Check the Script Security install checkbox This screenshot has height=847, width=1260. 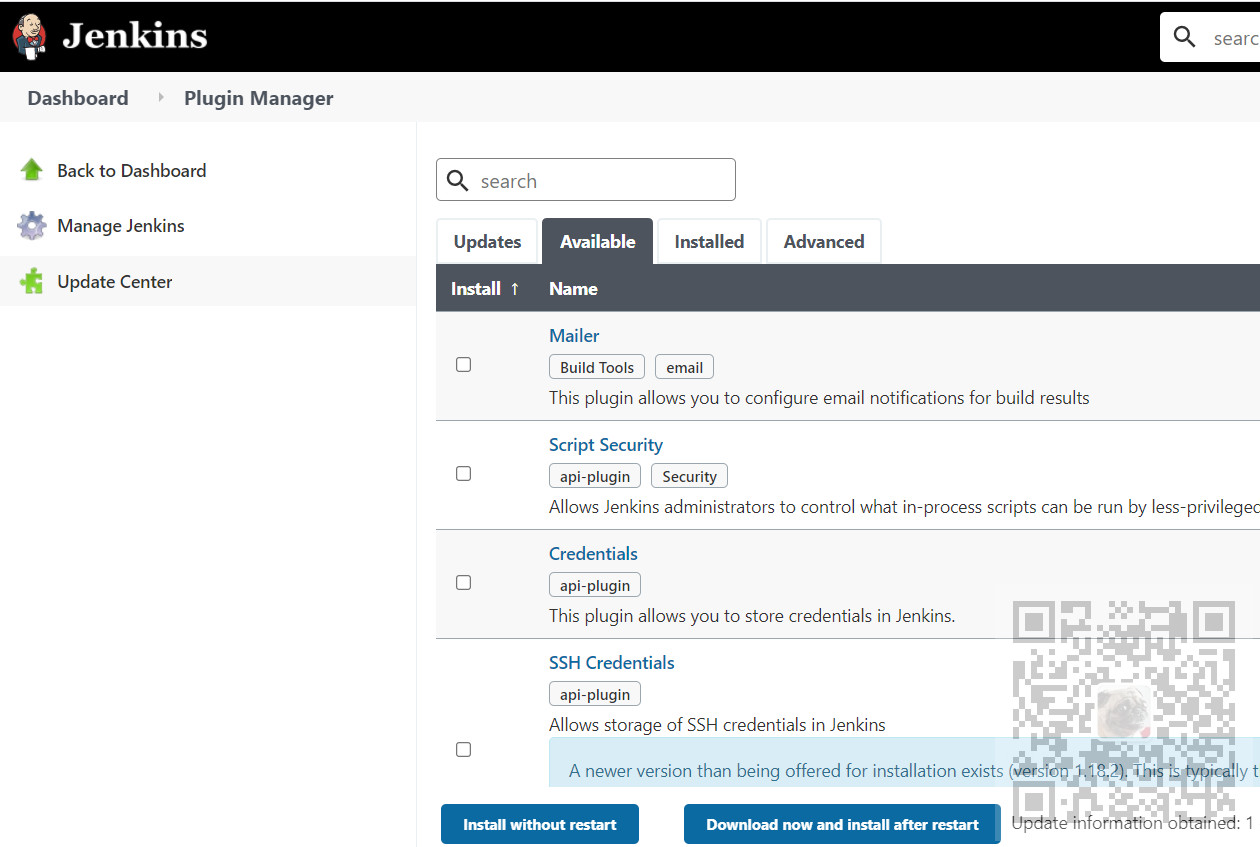pos(463,474)
